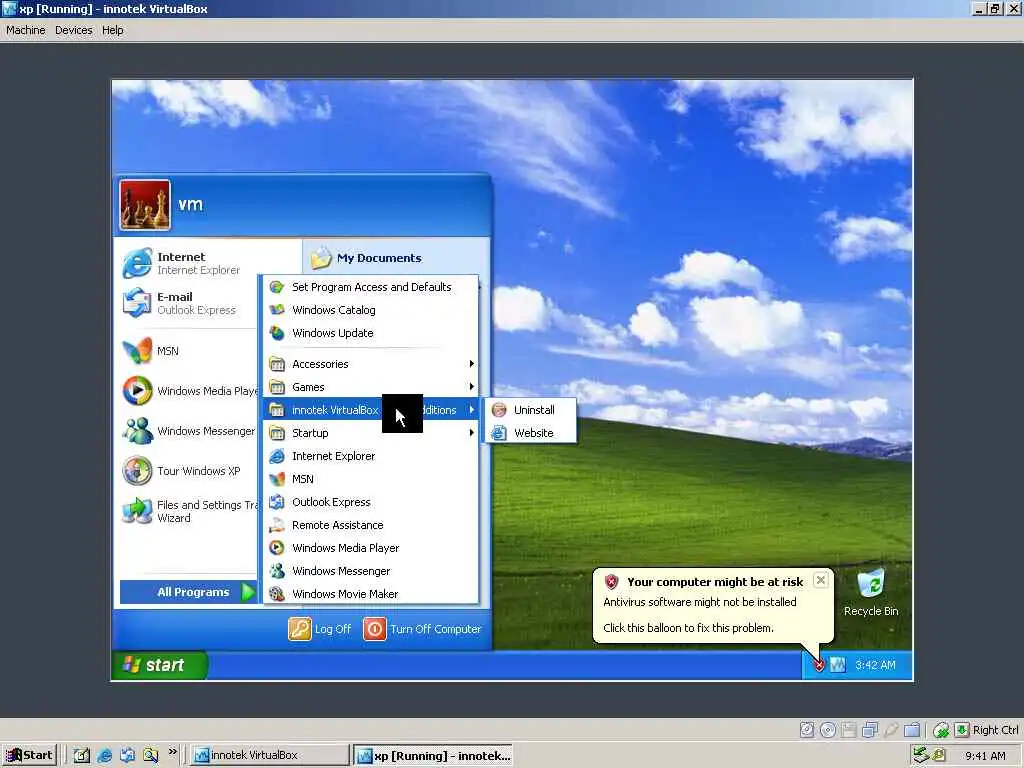This screenshot has width=1024, height=768.
Task: Click the network adapter status bar icon
Action: 869,730
